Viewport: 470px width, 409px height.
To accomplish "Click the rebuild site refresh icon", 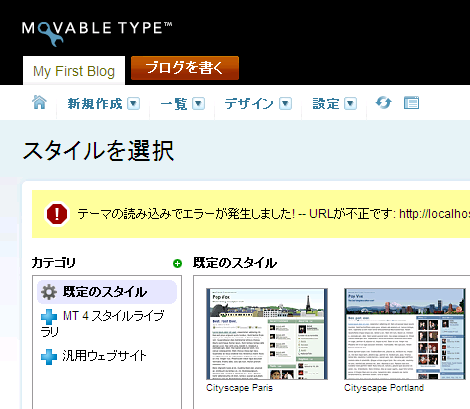I will tap(383, 103).
